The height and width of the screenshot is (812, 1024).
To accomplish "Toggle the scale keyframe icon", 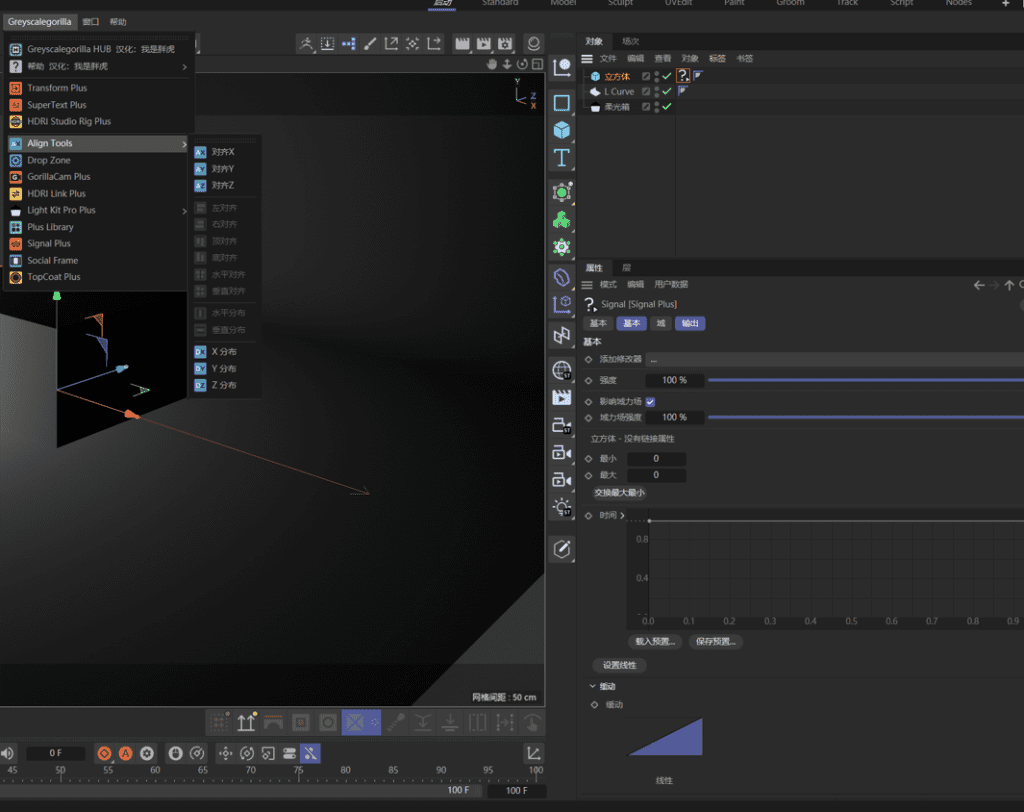I will click(268, 753).
